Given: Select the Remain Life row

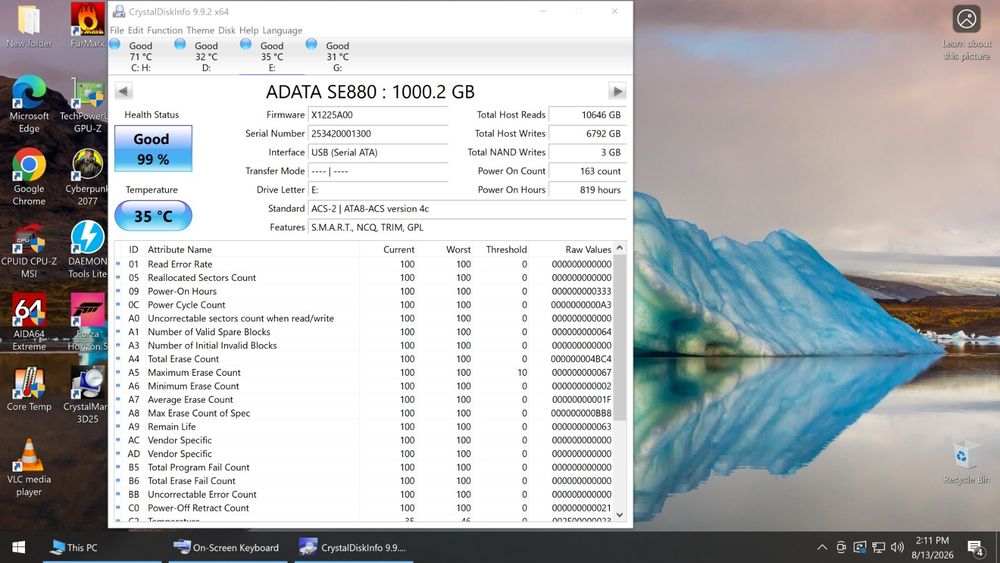Looking at the screenshot, I should click(364, 427).
